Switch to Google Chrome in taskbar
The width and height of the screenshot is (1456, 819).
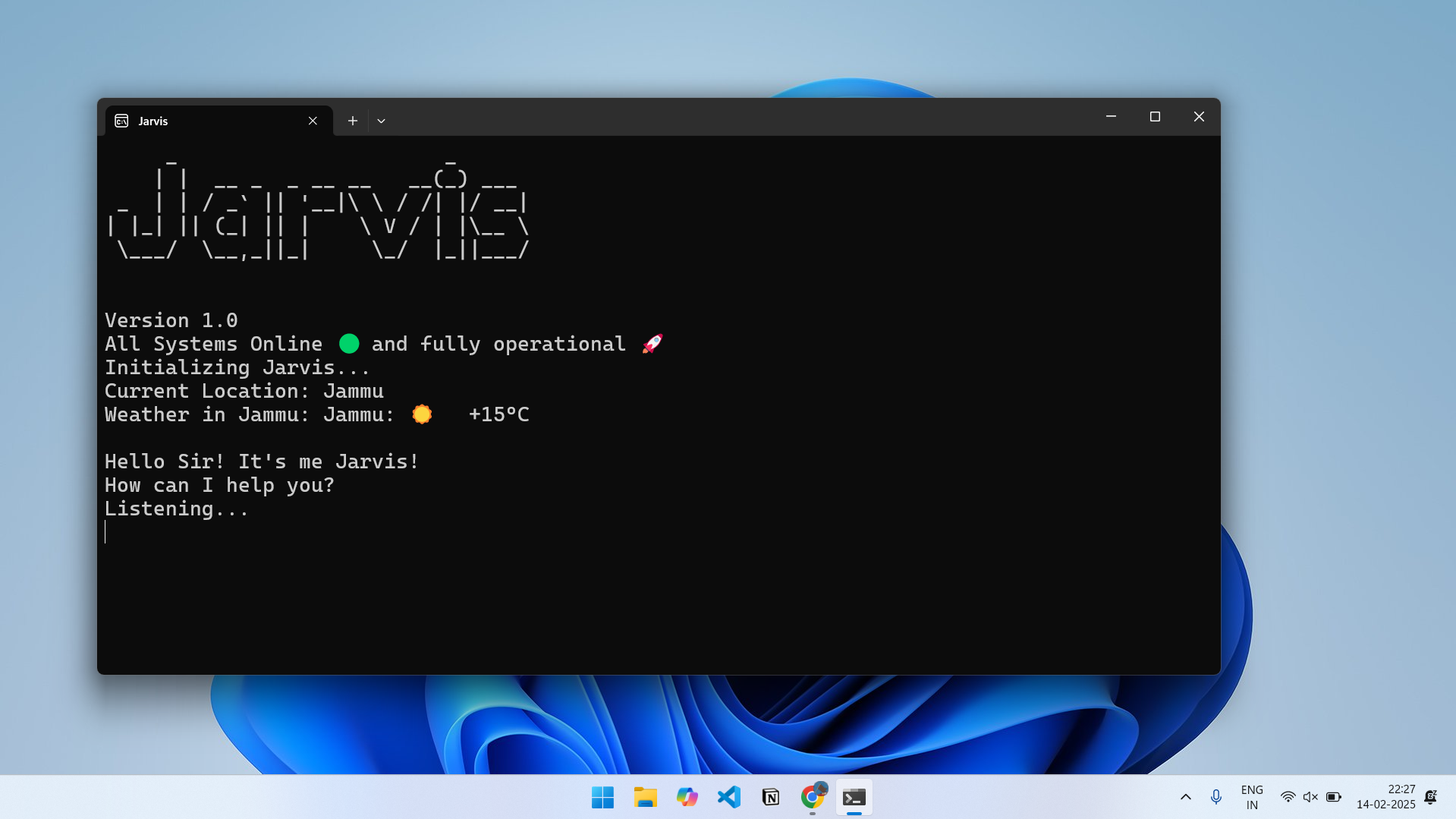pos(812,797)
